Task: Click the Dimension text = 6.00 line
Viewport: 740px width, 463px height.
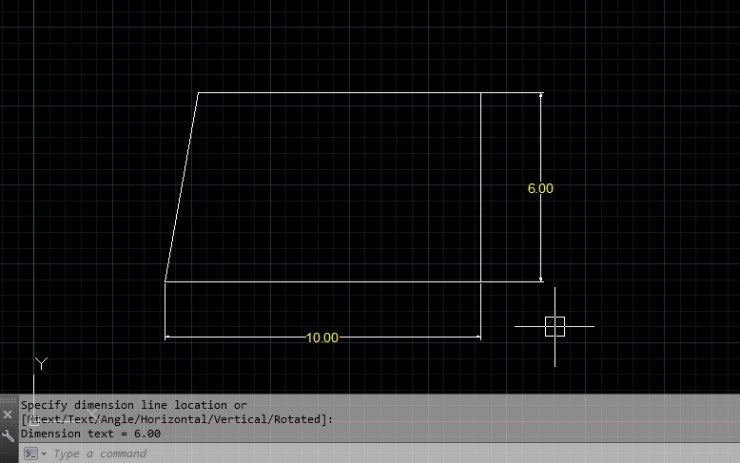Action: pyautogui.click(x=91, y=433)
